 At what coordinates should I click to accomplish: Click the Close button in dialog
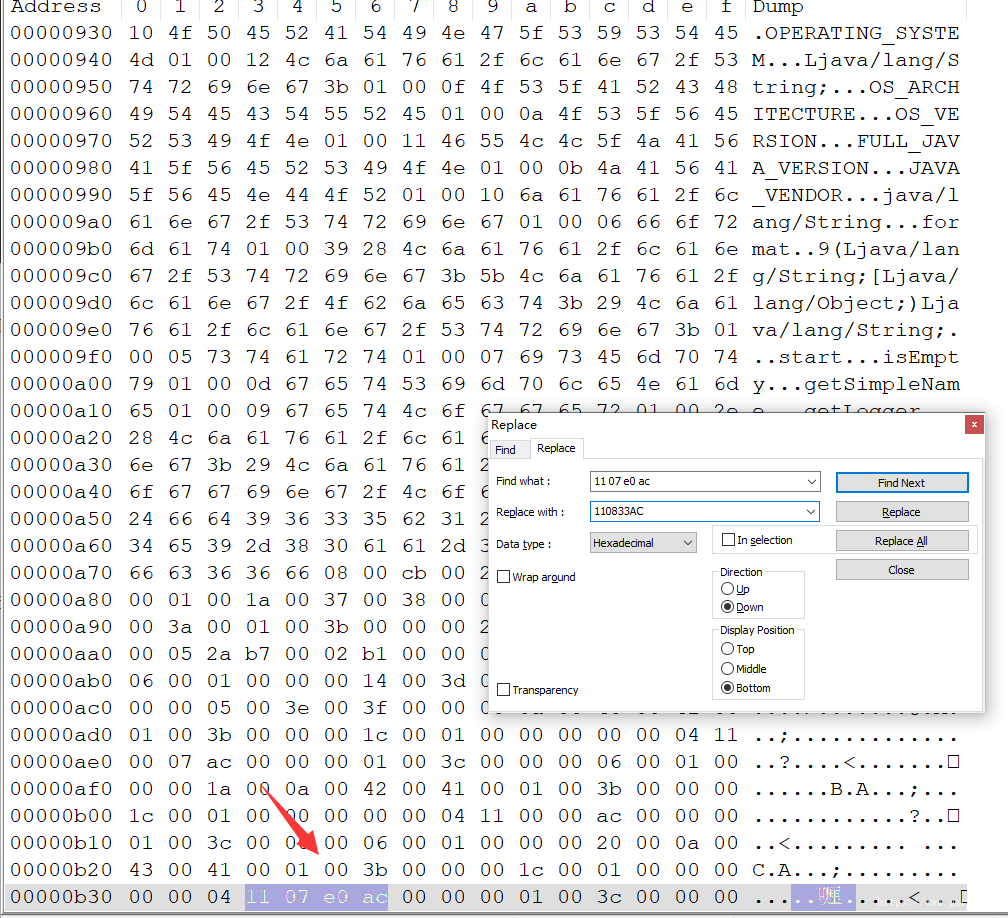point(902,570)
